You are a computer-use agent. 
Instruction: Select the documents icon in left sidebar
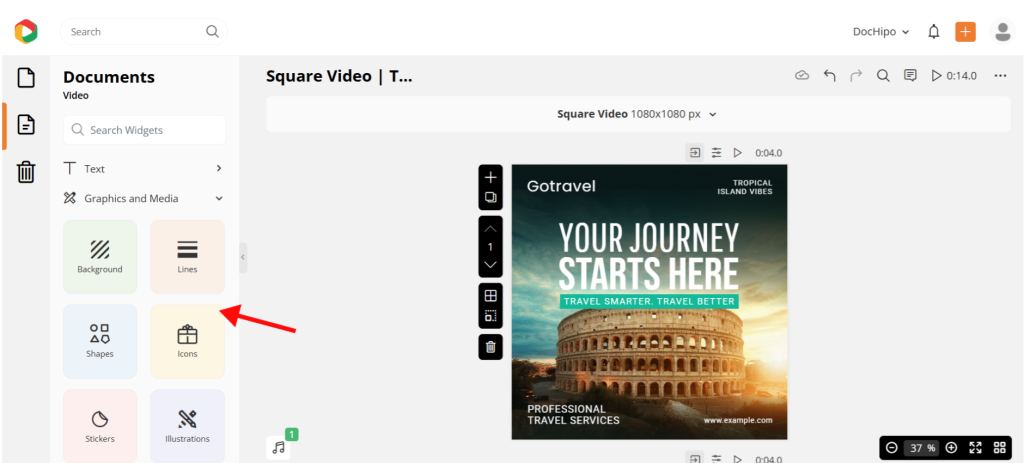click(25, 125)
